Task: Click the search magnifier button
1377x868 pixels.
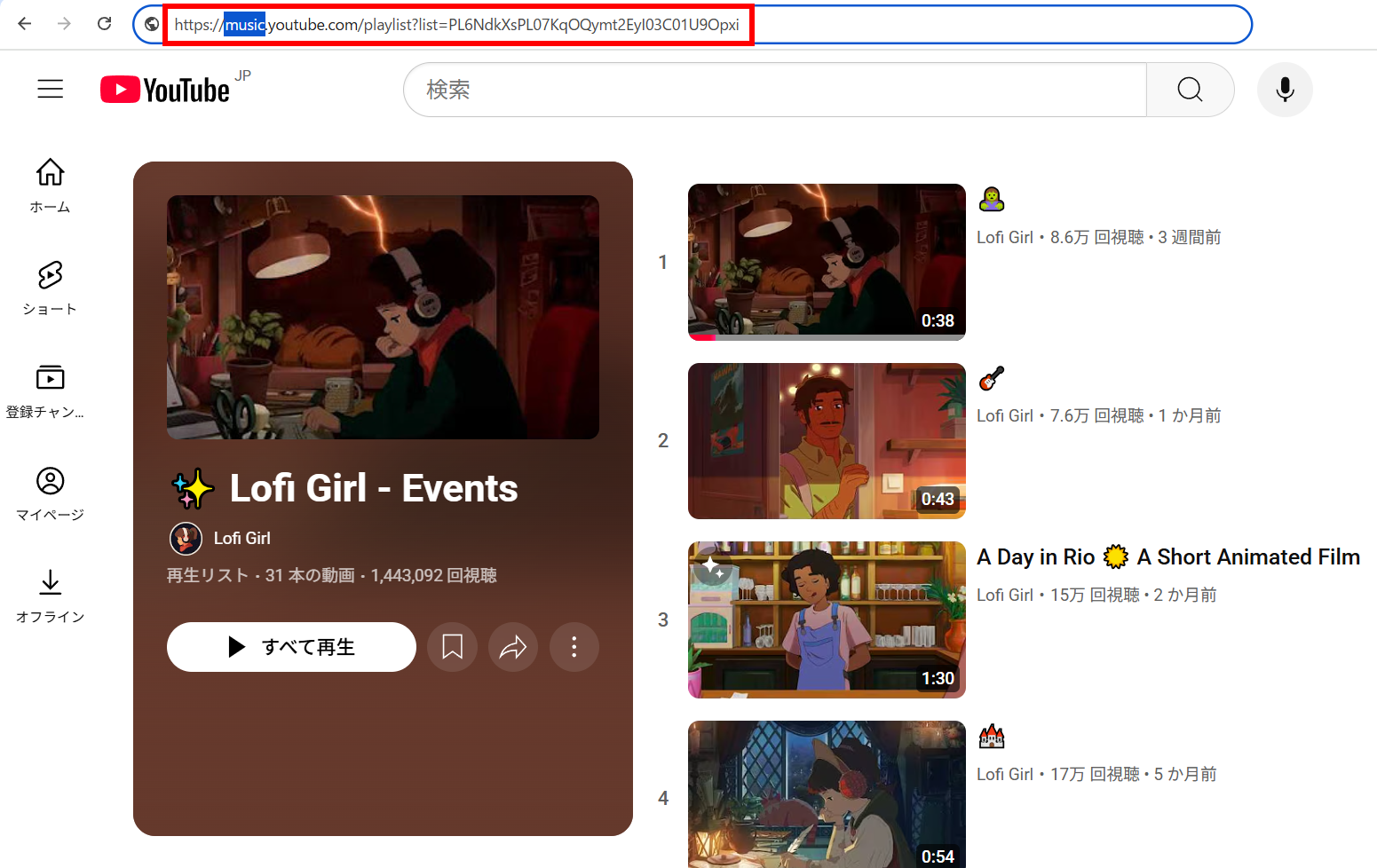Action: point(1190,90)
